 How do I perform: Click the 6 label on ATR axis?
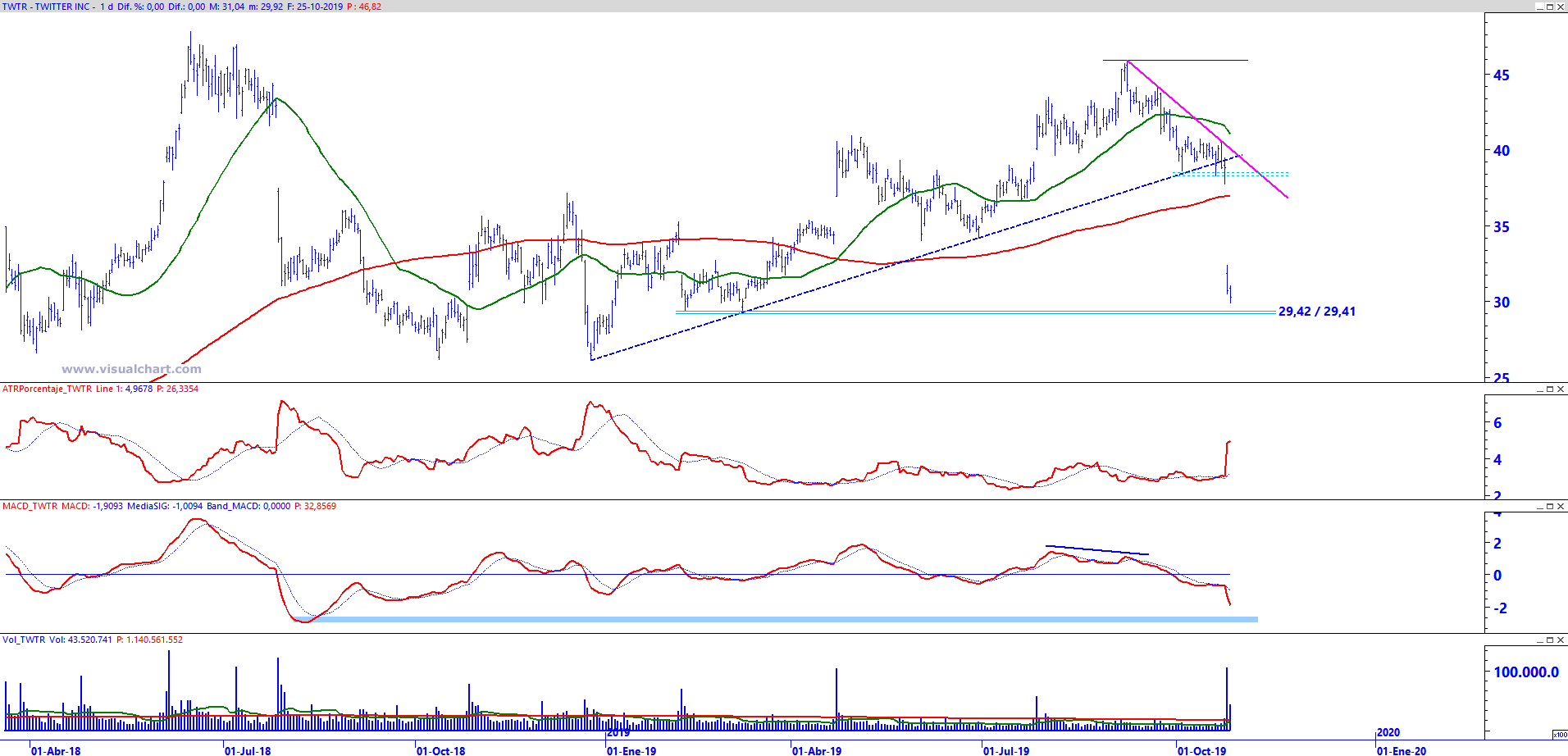click(1497, 423)
